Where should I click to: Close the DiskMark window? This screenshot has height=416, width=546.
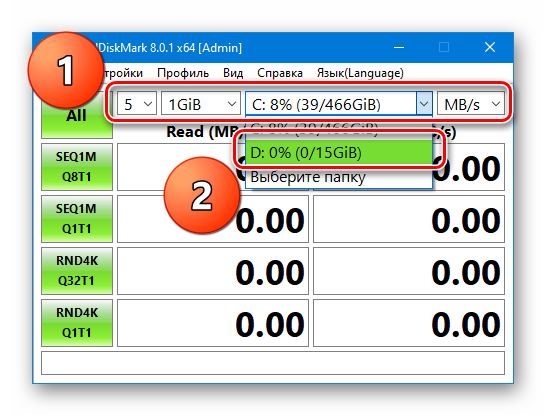[x=490, y=47]
